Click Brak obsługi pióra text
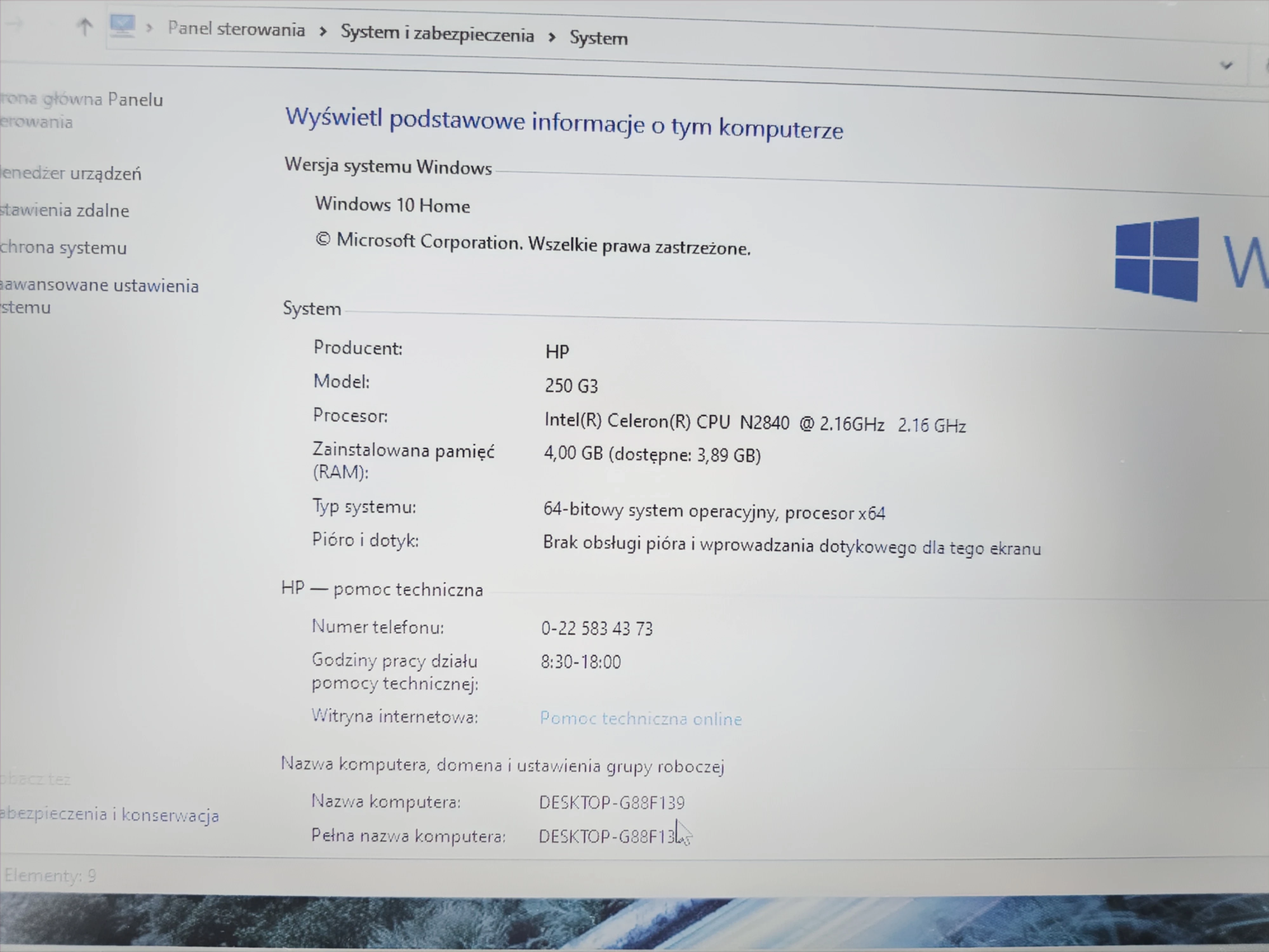 [x=792, y=545]
